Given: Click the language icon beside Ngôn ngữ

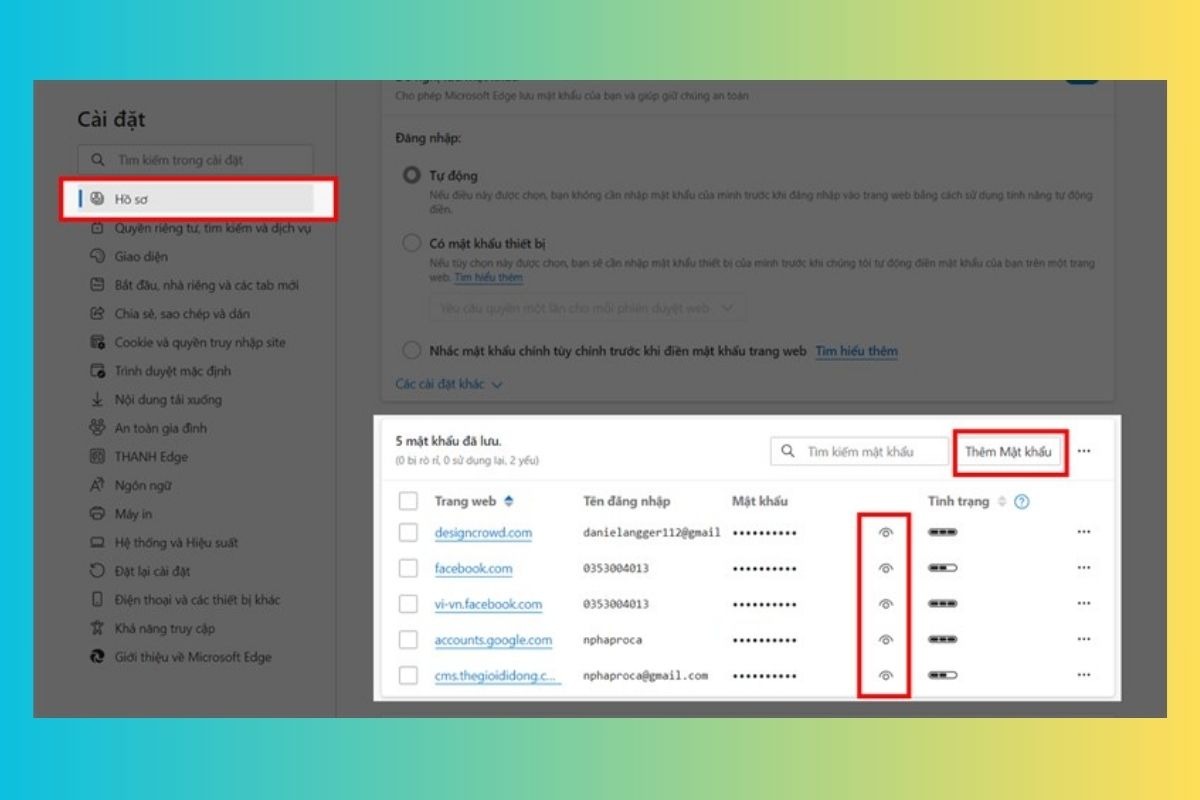Looking at the screenshot, I should point(97,485).
